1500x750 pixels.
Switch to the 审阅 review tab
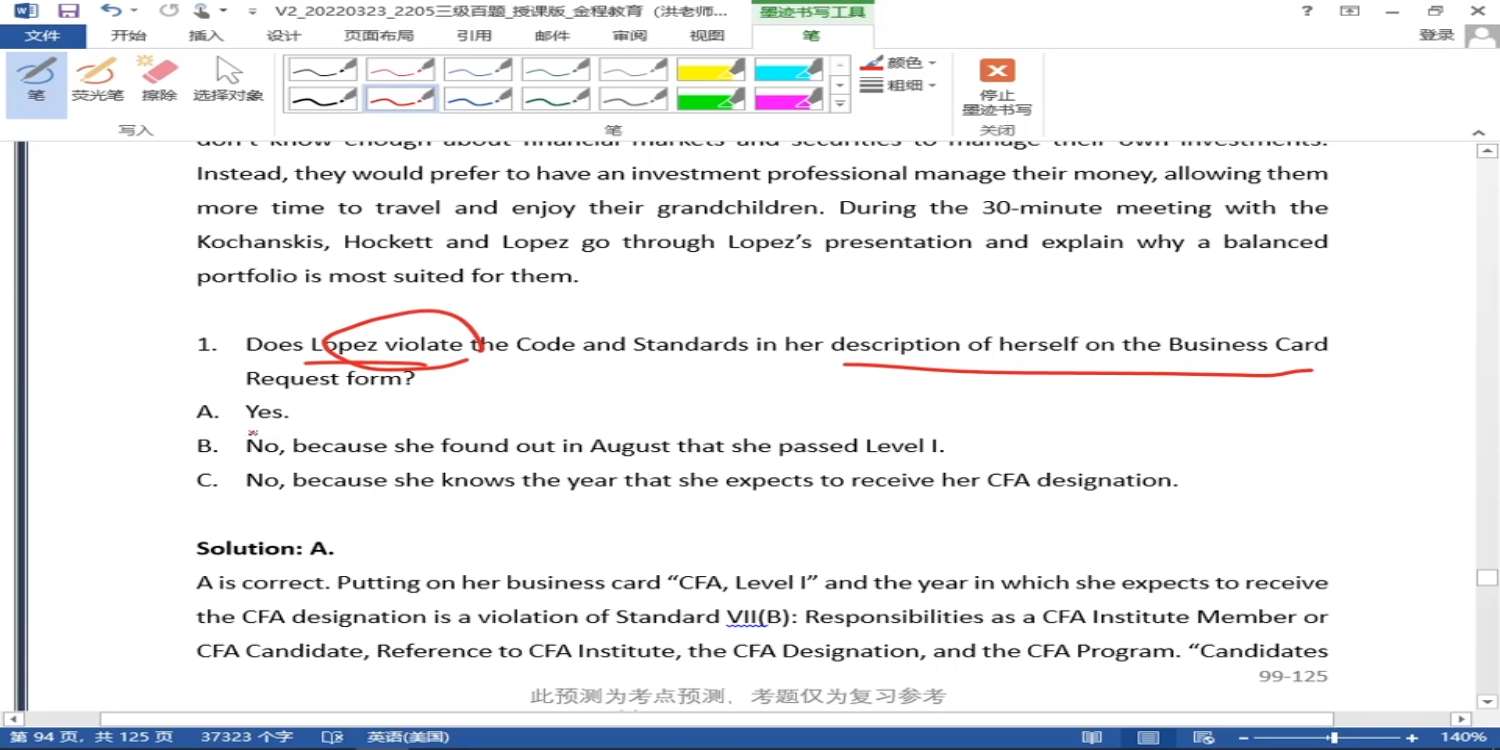630,36
